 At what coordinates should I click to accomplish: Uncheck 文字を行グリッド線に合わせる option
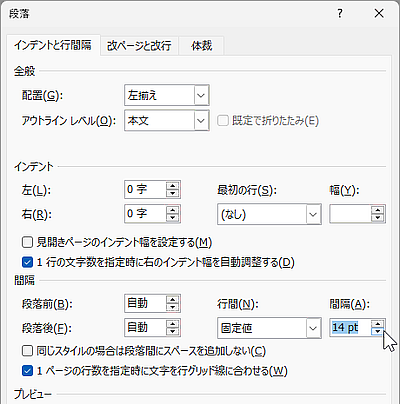pos(27,371)
